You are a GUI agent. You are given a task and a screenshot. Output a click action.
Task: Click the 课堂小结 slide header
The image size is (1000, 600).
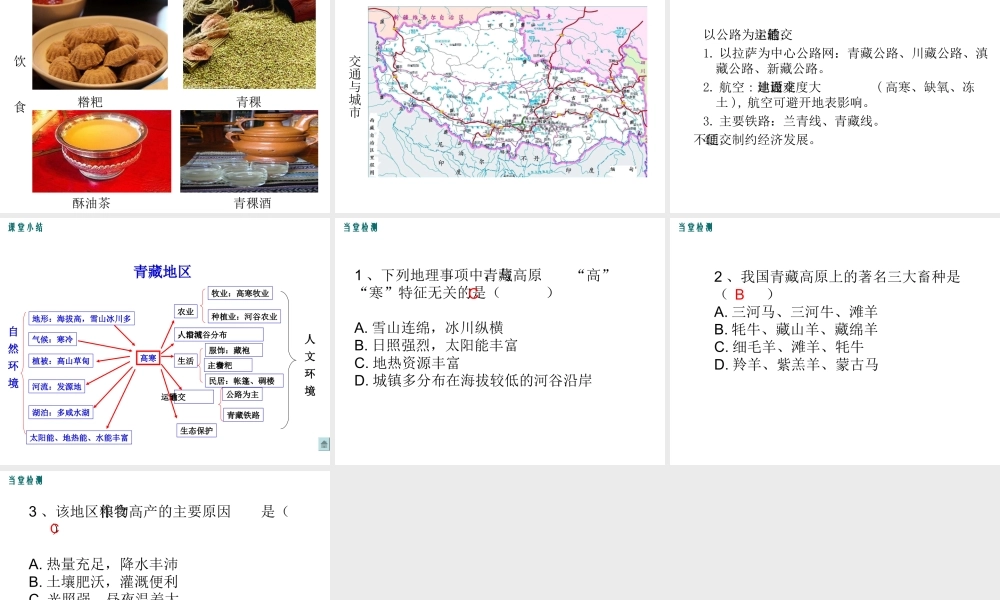point(26,227)
